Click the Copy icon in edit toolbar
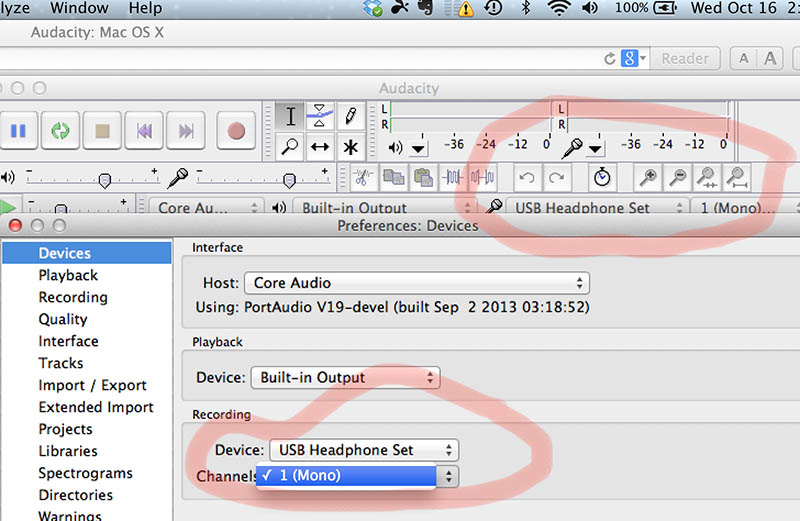 click(x=393, y=178)
